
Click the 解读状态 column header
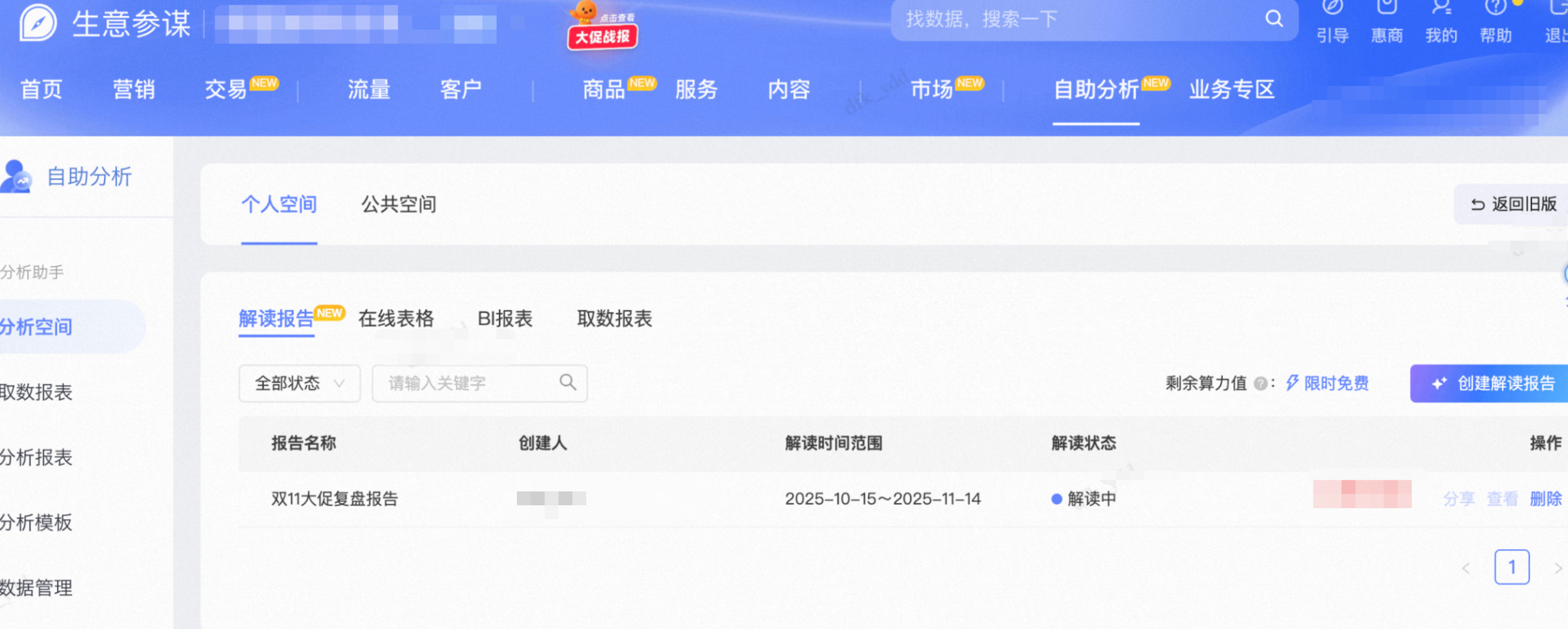1084,443
